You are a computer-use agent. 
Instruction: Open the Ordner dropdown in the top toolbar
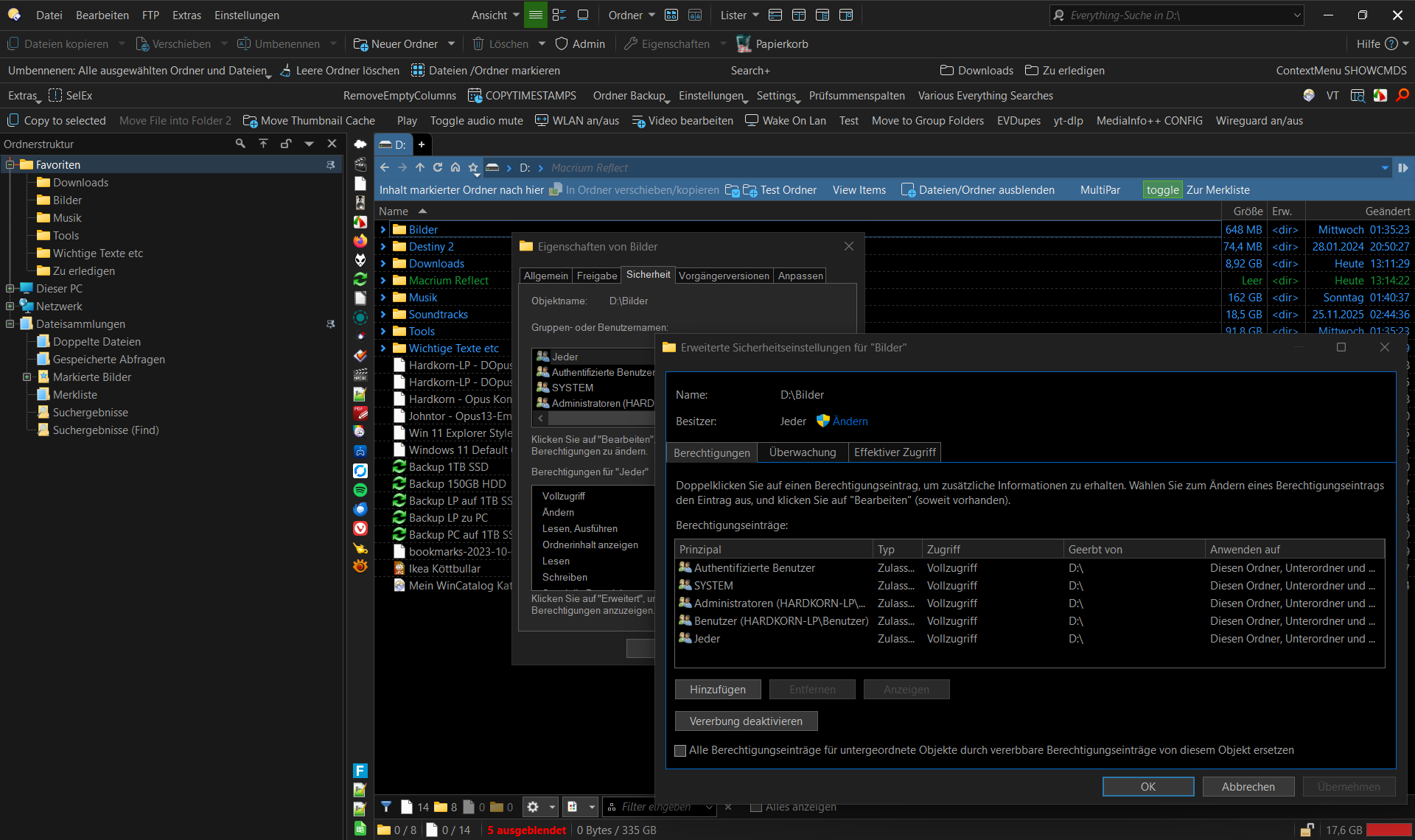(x=632, y=15)
